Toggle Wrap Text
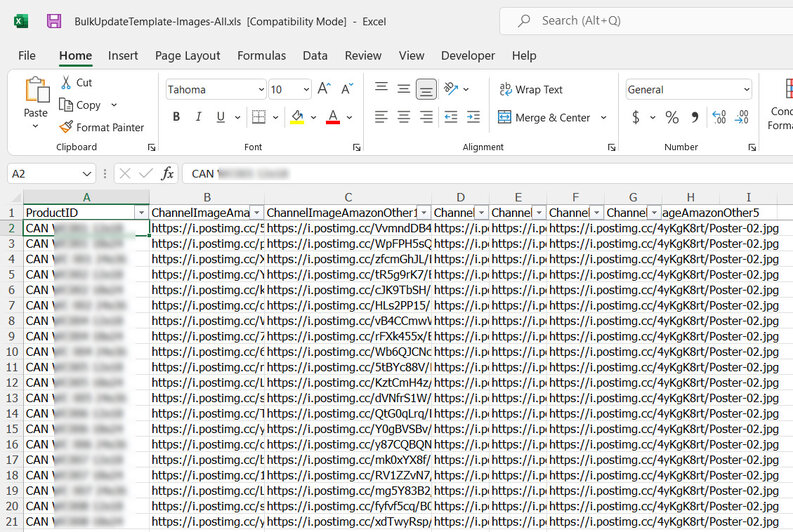Screen dimensions: 793x532 click(x=531, y=90)
